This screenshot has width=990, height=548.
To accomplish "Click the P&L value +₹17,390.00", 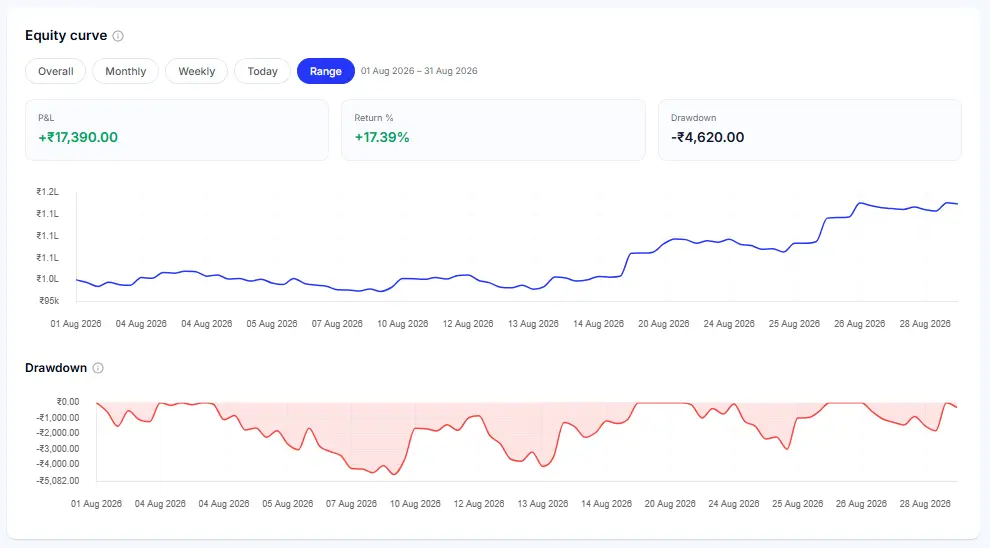I will point(78,137).
